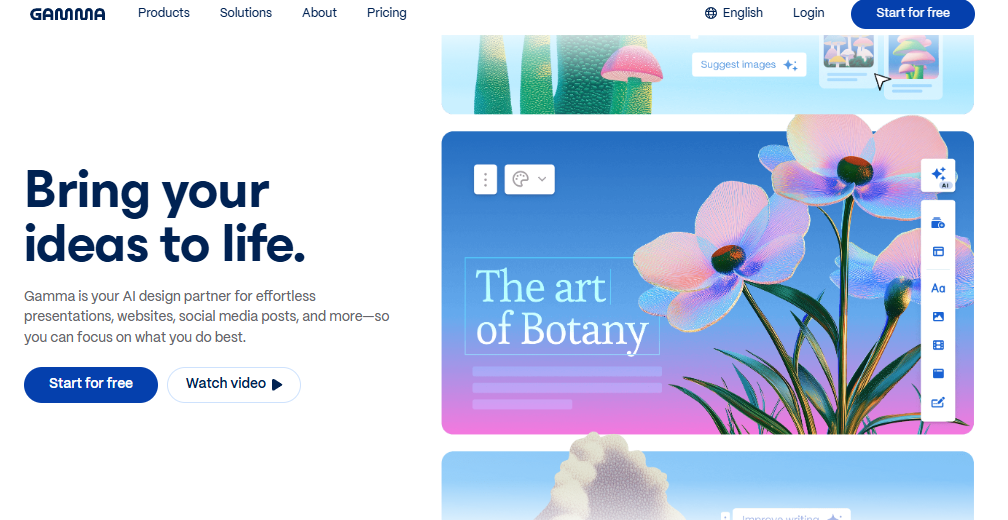This screenshot has width=1008, height=520.
Task: Open the Solutions menu
Action: click(246, 13)
